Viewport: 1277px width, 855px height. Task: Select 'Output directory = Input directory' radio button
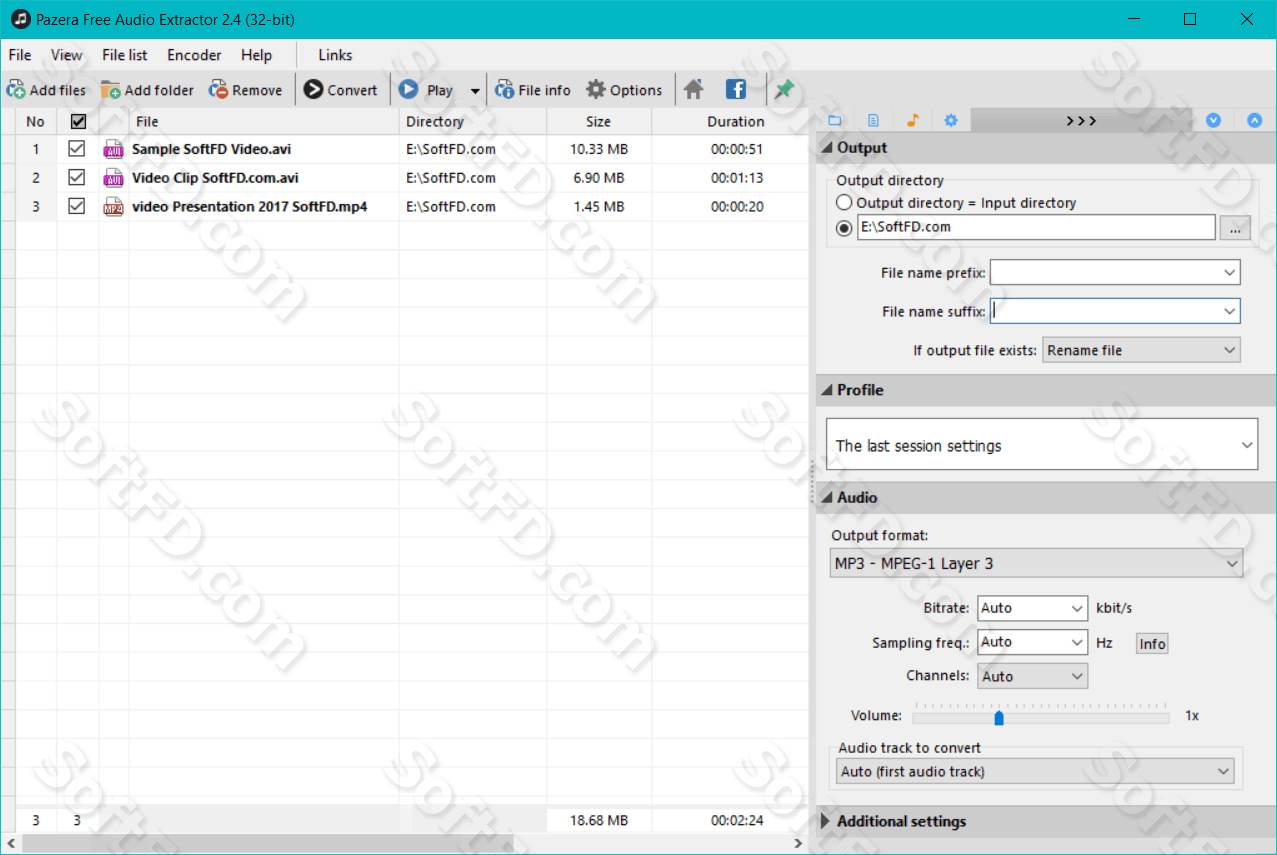pos(845,203)
